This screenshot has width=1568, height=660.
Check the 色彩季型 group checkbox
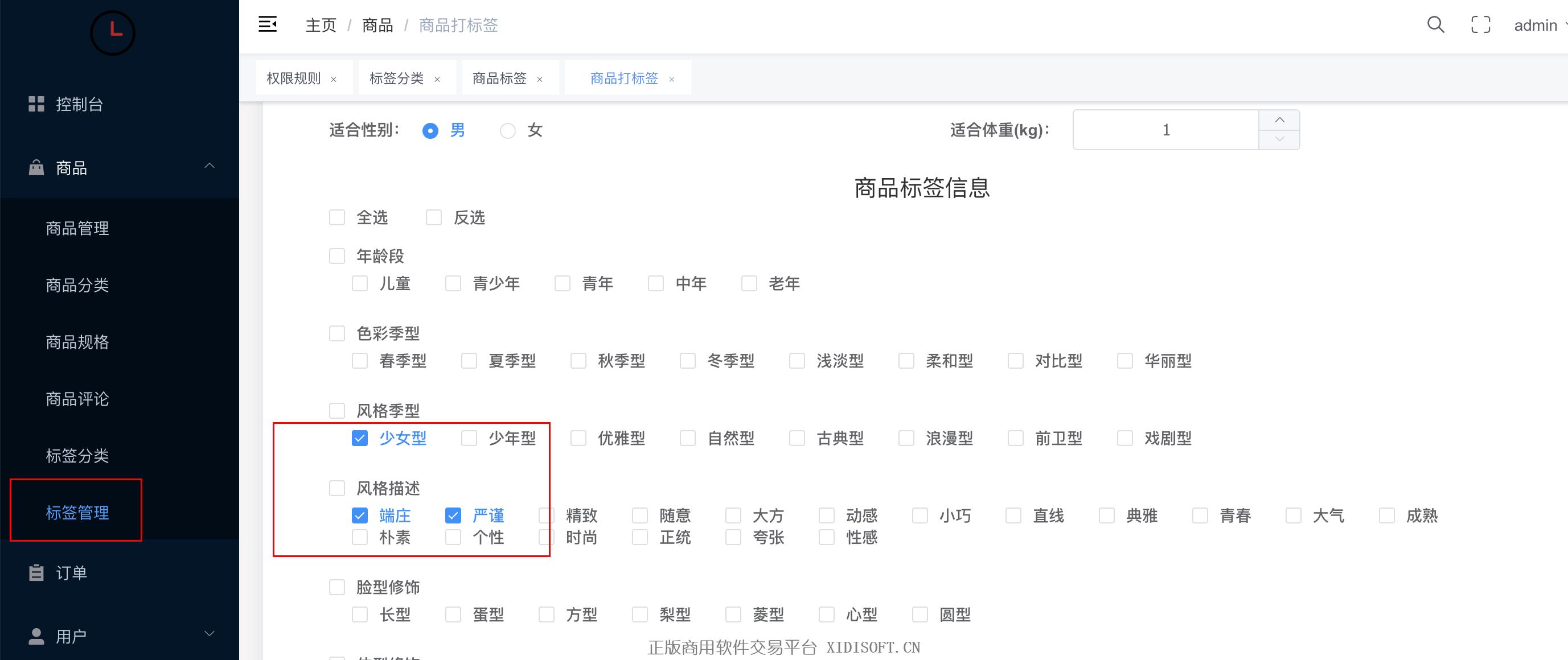coord(336,333)
